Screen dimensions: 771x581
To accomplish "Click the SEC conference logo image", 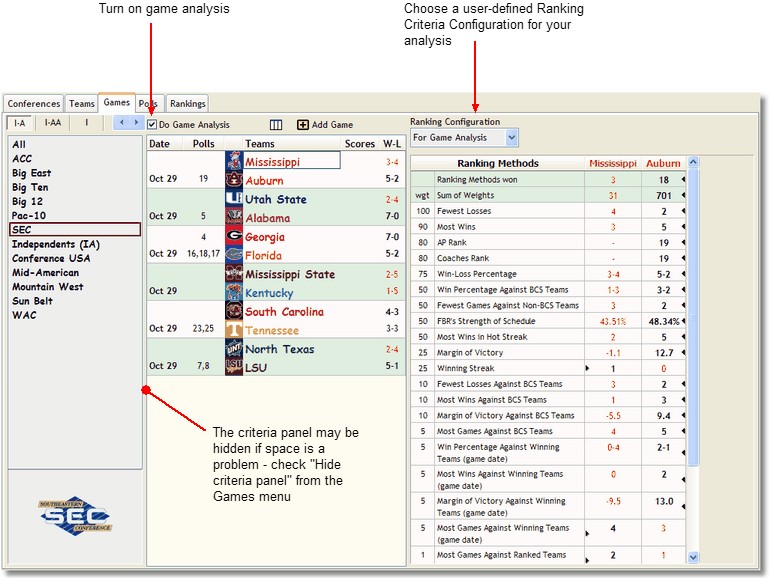I will [x=76, y=516].
